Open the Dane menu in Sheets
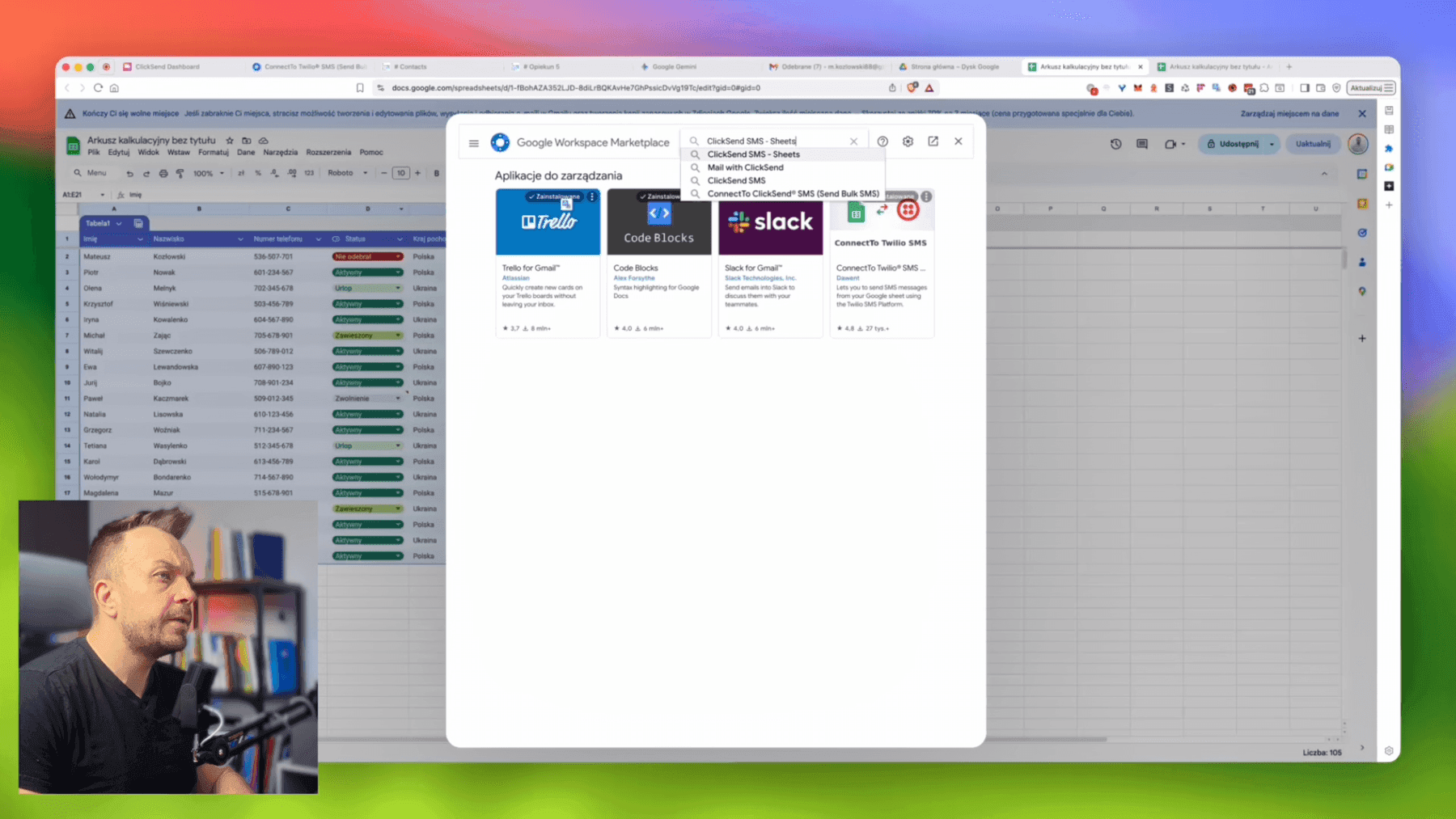Image resolution: width=1456 pixels, height=819 pixels. click(246, 152)
